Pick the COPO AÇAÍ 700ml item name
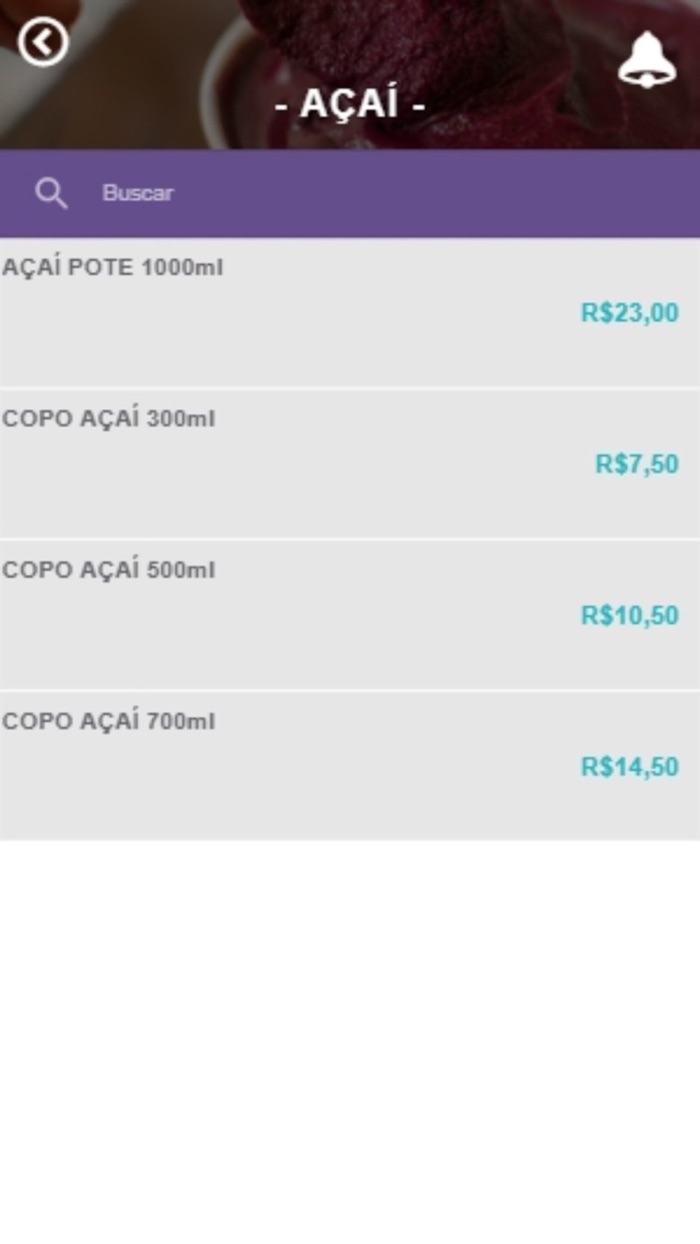This screenshot has height=1244, width=700. point(108,721)
